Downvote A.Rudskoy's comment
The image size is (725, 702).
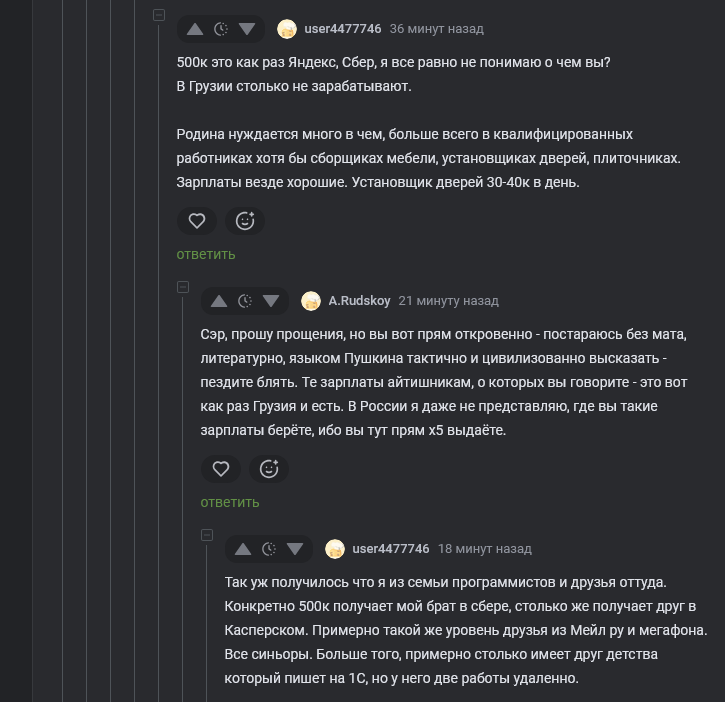pyautogui.click(x=271, y=301)
